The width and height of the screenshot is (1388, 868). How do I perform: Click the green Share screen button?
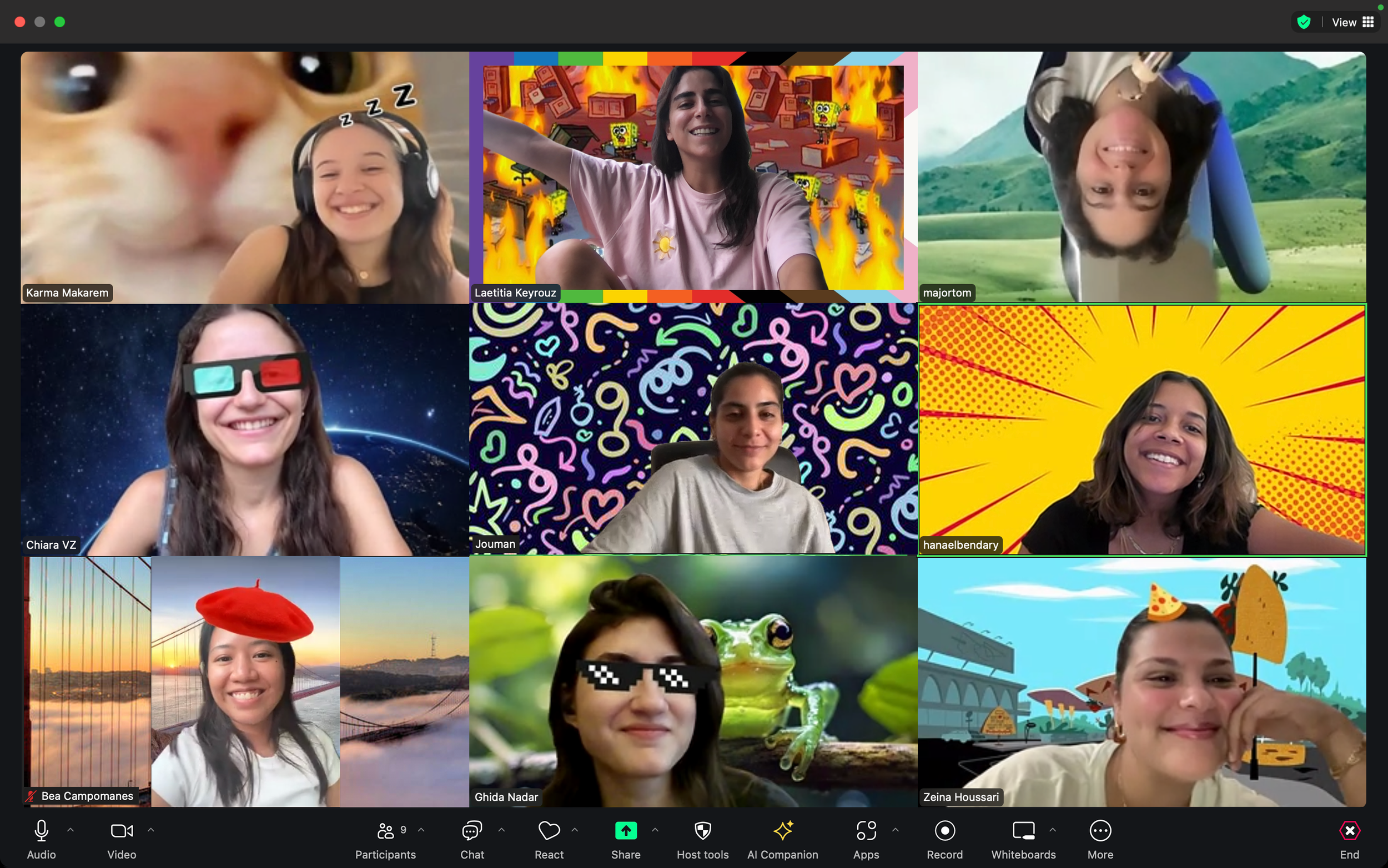pos(625,831)
